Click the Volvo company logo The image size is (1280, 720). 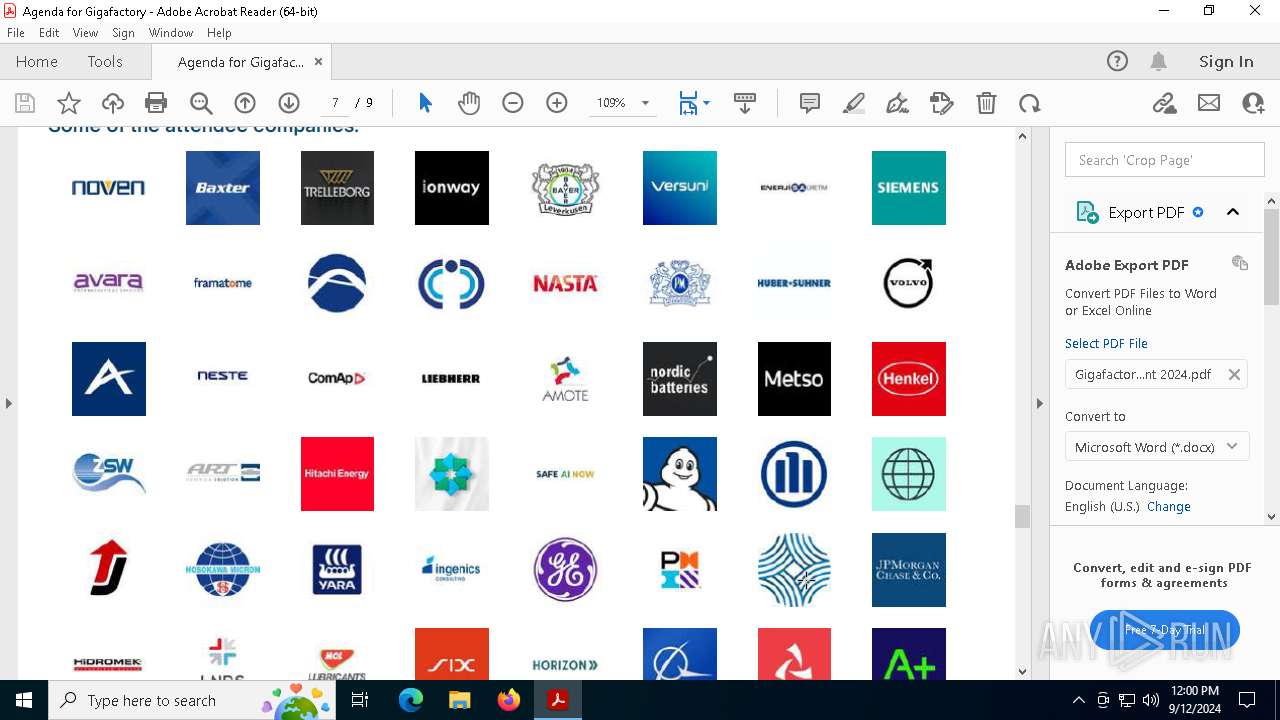tap(909, 283)
